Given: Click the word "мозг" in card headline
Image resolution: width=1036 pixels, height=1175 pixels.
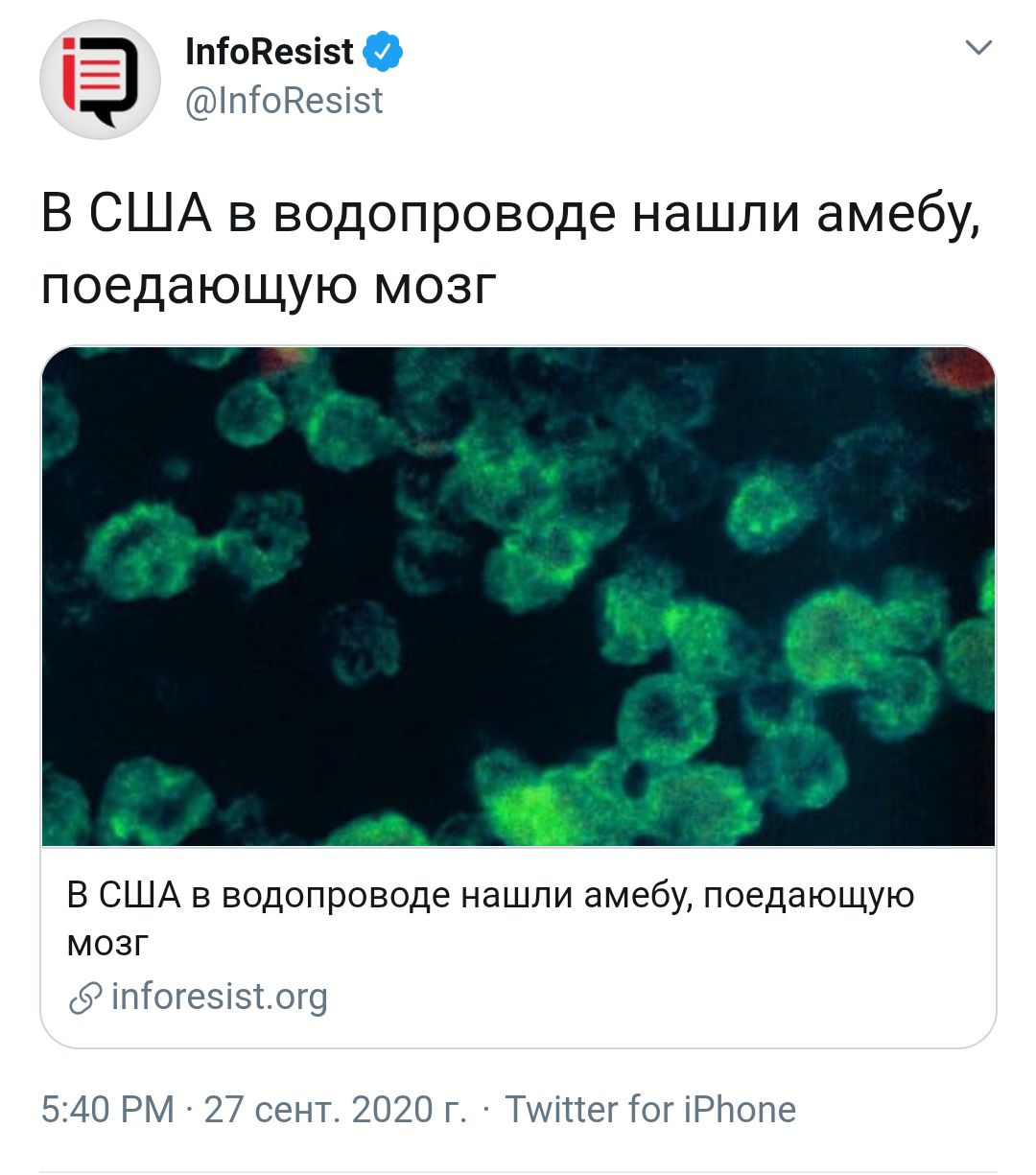Looking at the screenshot, I should coord(107,943).
